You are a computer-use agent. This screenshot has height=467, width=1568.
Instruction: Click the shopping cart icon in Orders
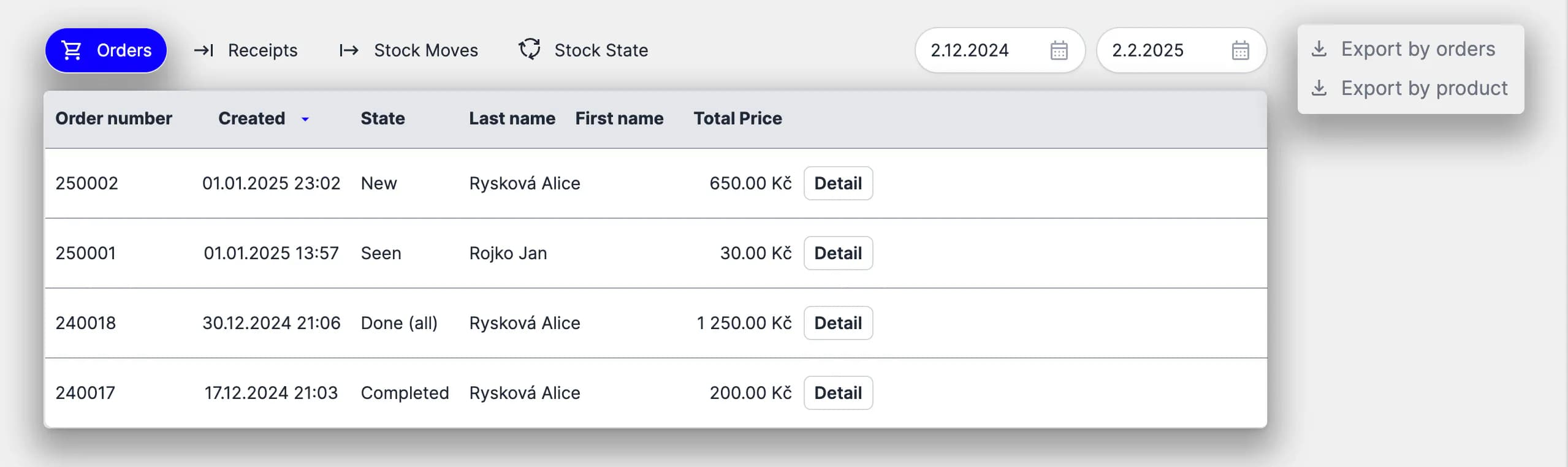coord(72,50)
